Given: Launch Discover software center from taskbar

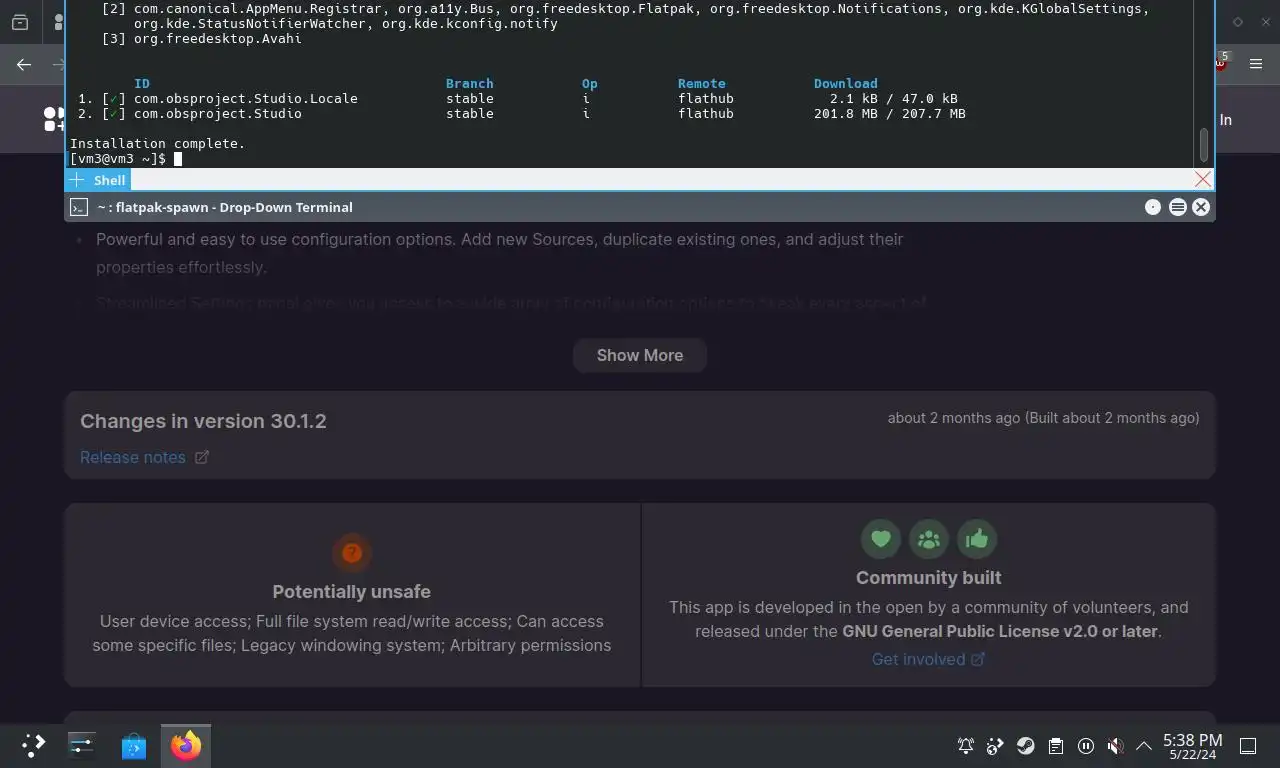Looking at the screenshot, I should (x=134, y=745).
